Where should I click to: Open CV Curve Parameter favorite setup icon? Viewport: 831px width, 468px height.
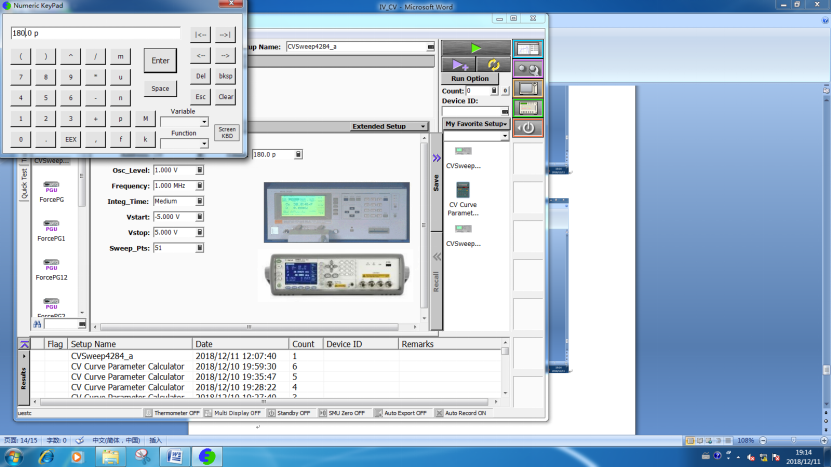[x=463, y=199]
